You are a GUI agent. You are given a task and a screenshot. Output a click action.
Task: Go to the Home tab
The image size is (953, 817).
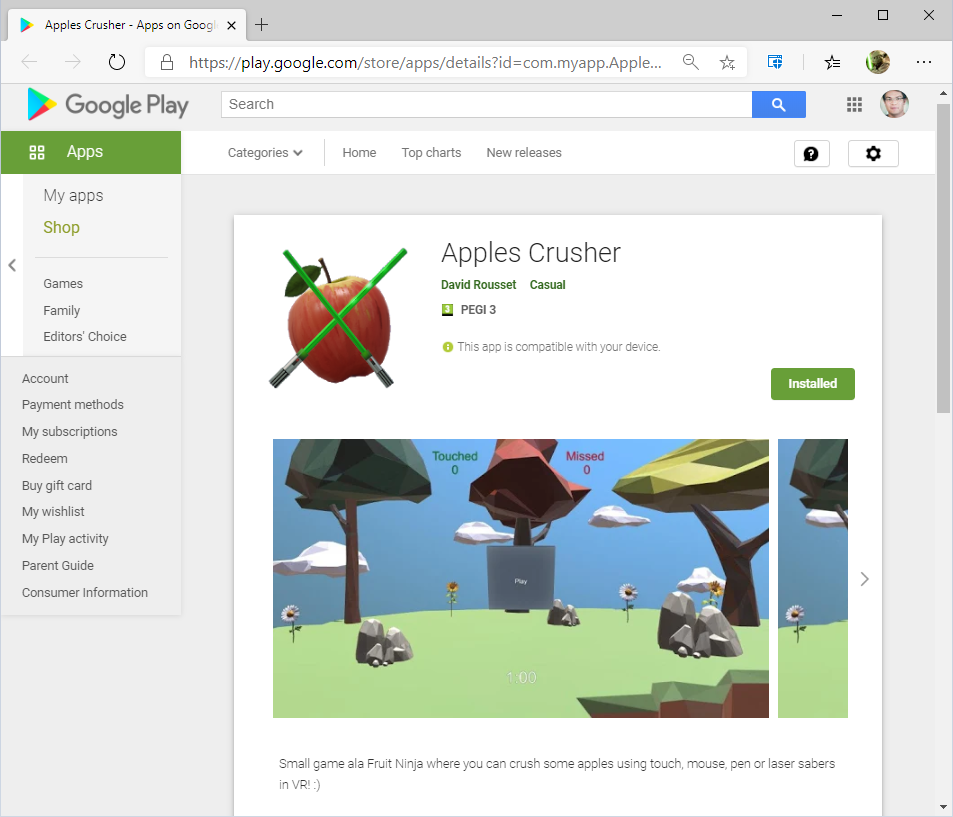(359, 153)
